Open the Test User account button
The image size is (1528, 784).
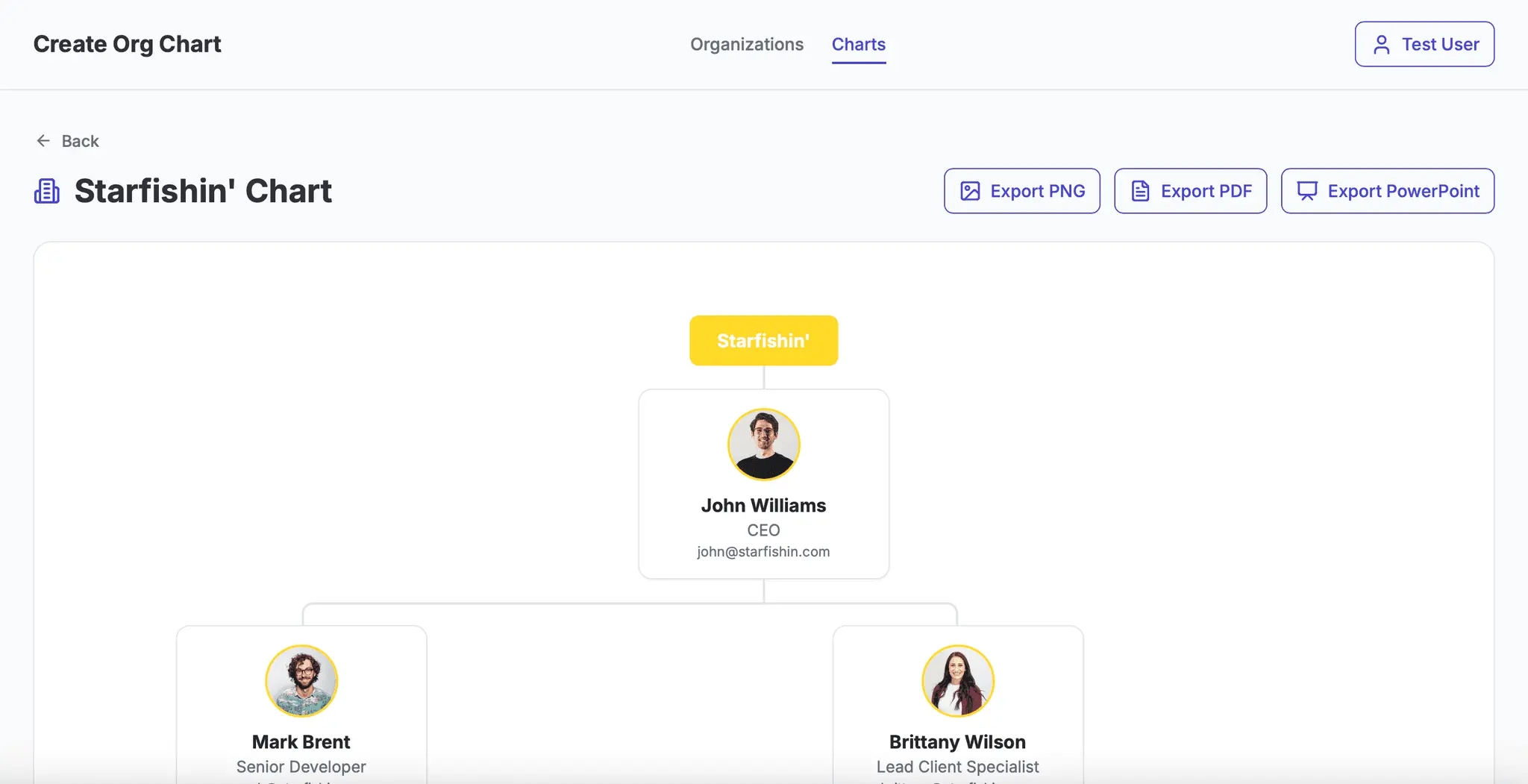point(1424,44)
